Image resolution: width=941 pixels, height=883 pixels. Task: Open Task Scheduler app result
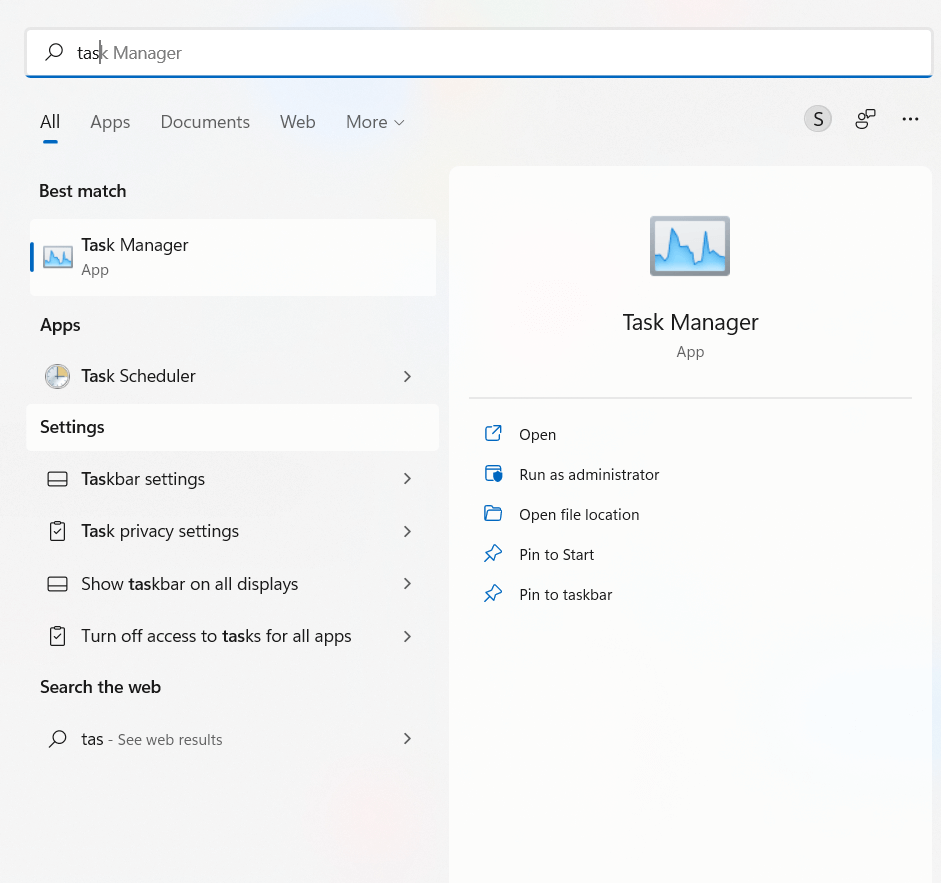(x=233, y=376)
